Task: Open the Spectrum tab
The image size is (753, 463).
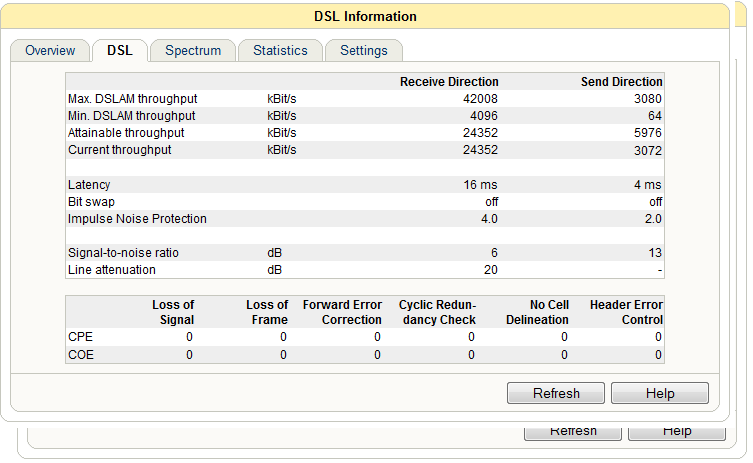Action: point(193,50)
